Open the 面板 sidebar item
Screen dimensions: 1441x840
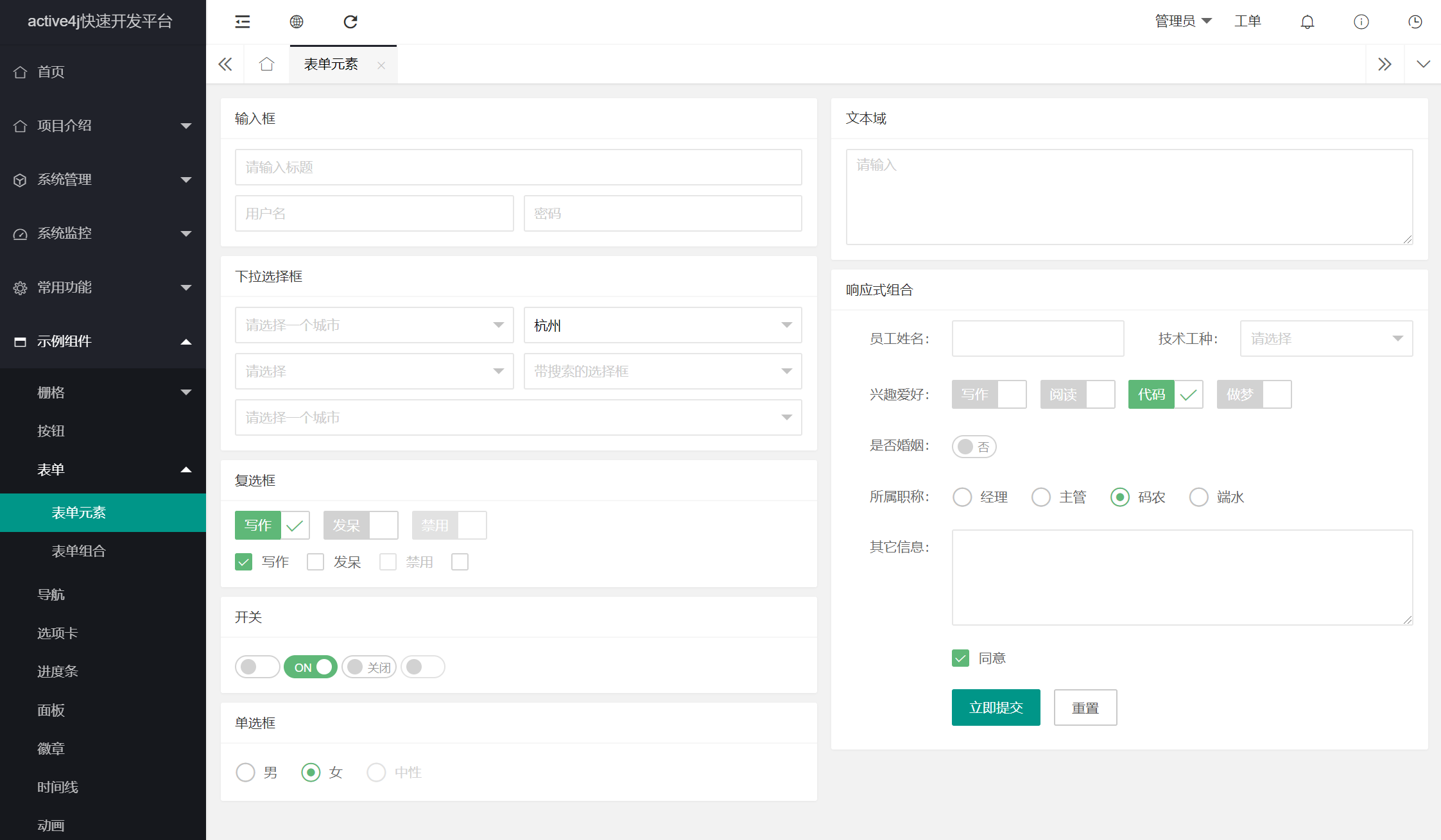pyautogui.click(x=103, y=710)
